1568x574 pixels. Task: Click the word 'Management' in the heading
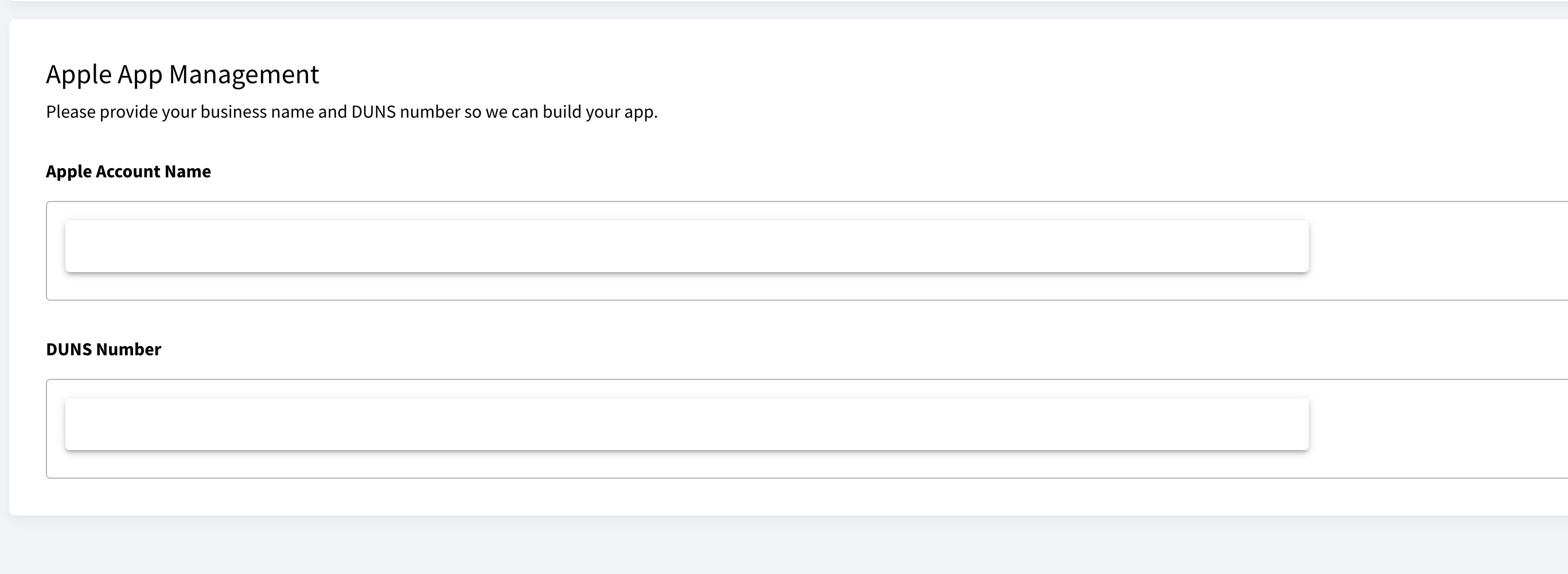click(x=244, y=75)
